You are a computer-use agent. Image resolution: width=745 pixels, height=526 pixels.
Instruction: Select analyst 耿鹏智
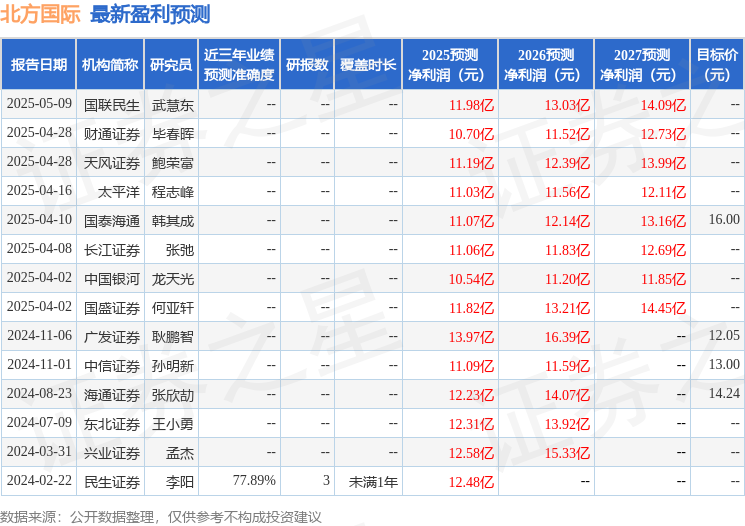[173, 337]
